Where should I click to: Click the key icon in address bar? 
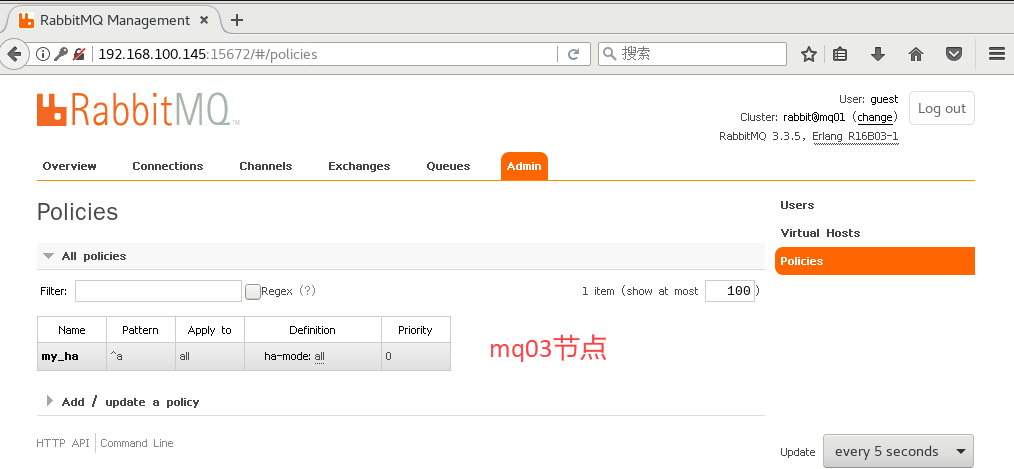tap(61, 54)
